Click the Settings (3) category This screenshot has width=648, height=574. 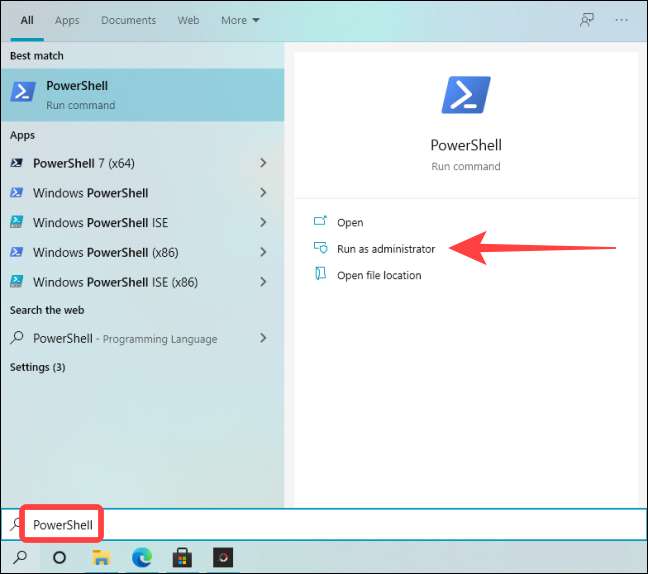(x=38, y=367)
